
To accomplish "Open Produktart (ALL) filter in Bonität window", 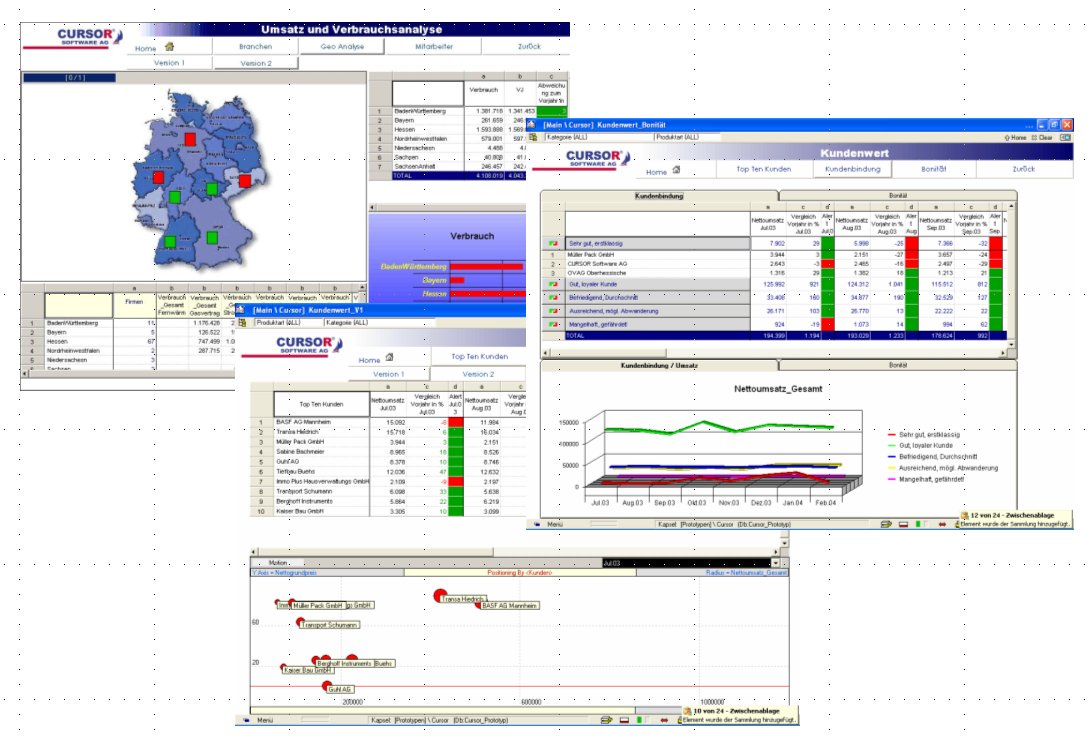I will (688, 137).
